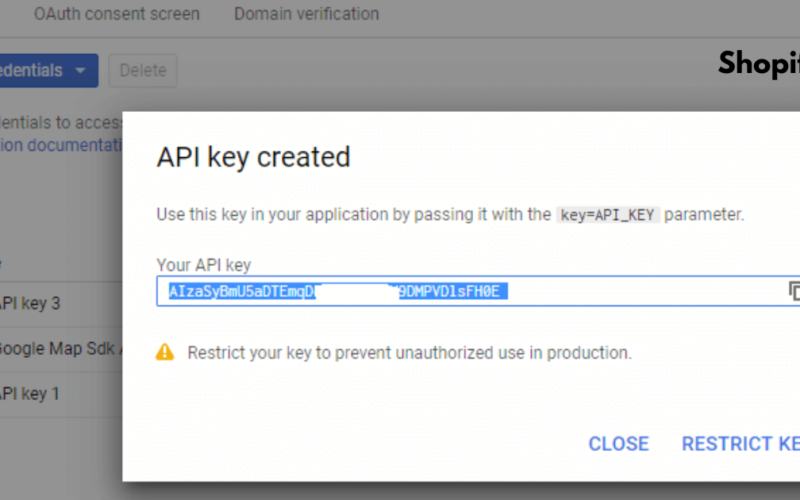Viewport: 800px width, 500px height.
Task: Select the API key 3 row
Action: [x=61, y=304]
